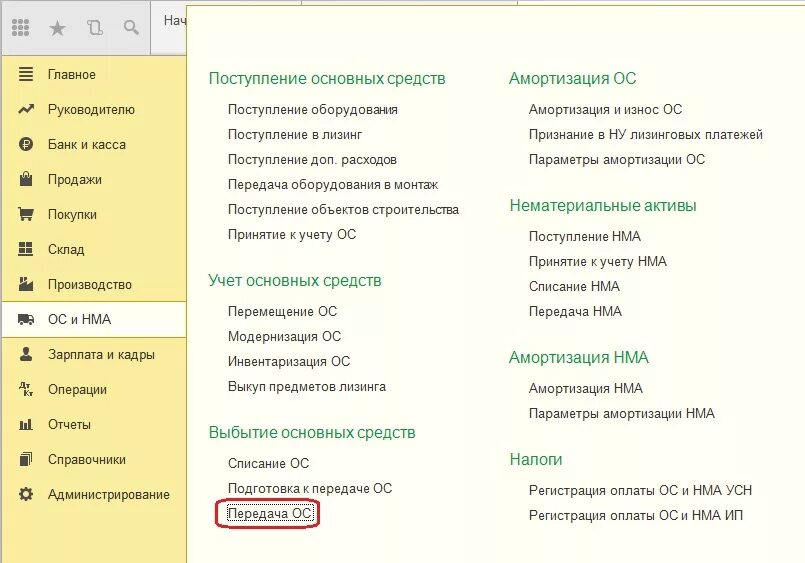The width and height of the screenshot is (805, 563).
Task: Open the sections menu grid icon
Action: pos(20,27)
